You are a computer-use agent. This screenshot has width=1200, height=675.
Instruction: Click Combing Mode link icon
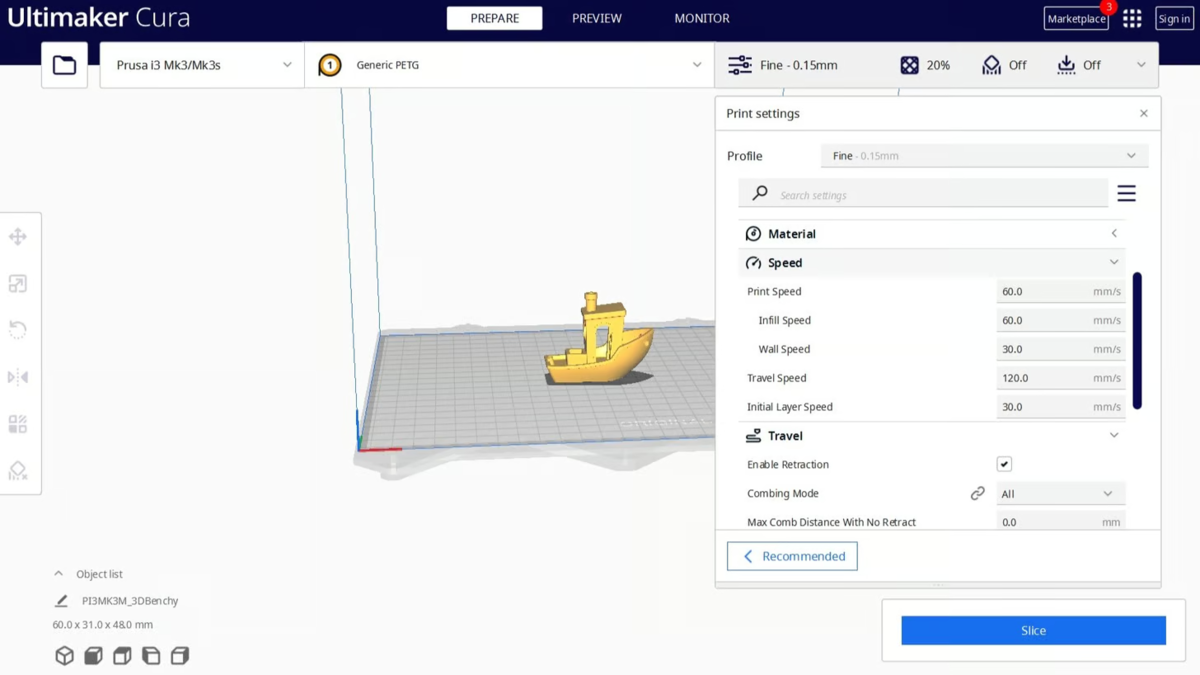coord(977,493)
